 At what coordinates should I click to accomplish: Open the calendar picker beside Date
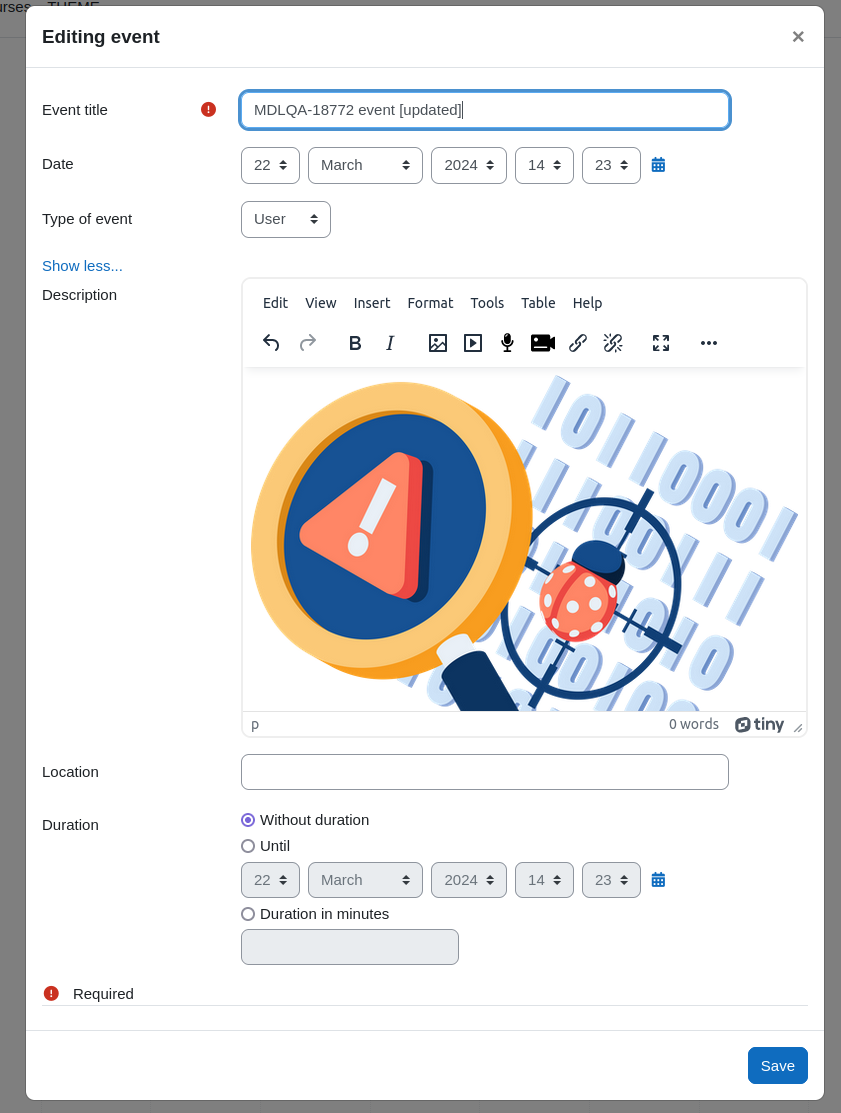click(x=658, y=165)
